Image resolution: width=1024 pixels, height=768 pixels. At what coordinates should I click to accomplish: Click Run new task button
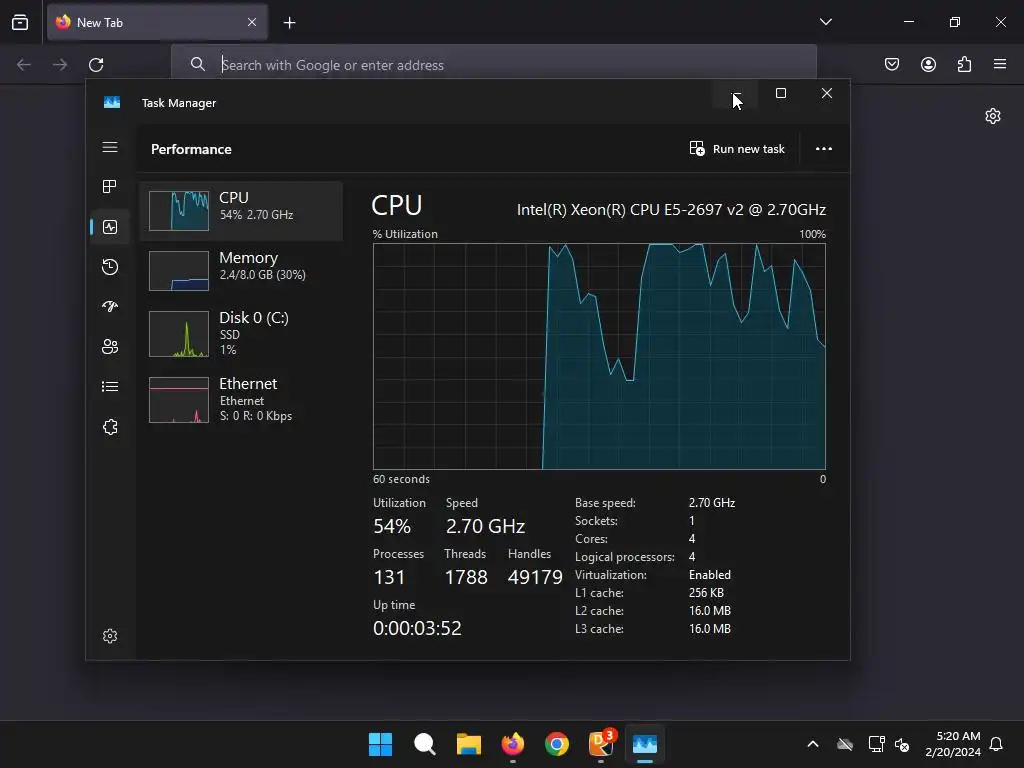(737, 149)
